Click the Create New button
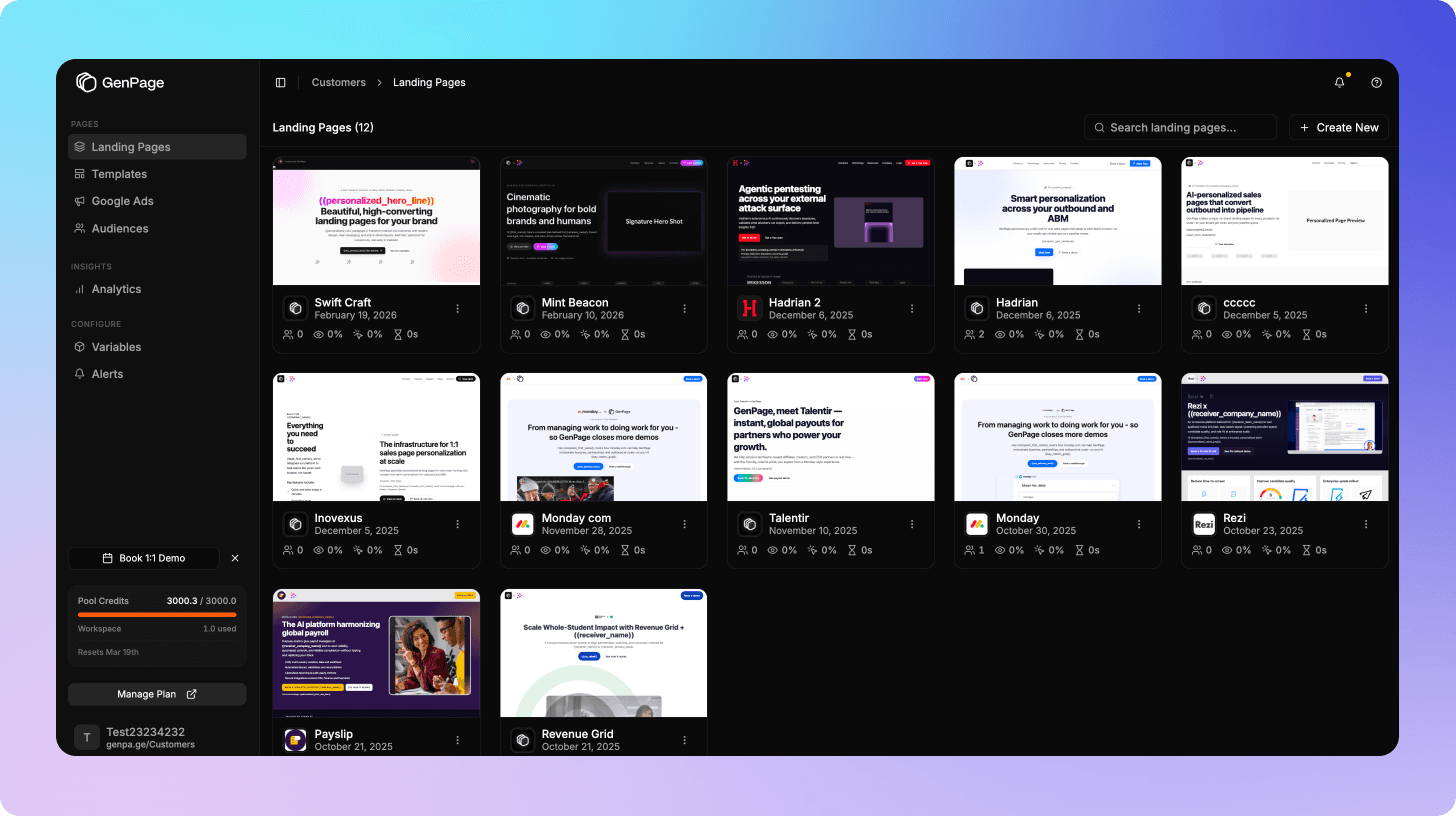1456x816 pixels. [x=1338, y=127]
